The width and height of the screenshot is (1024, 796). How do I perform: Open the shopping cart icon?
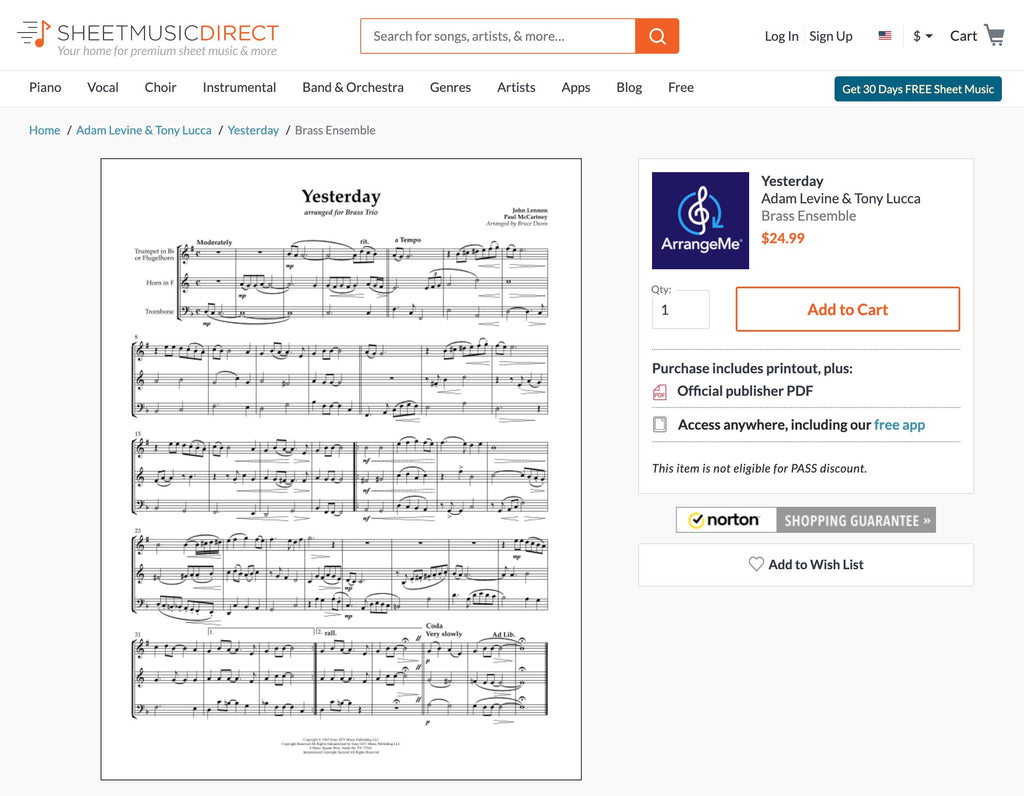click(x=994, y=36)
